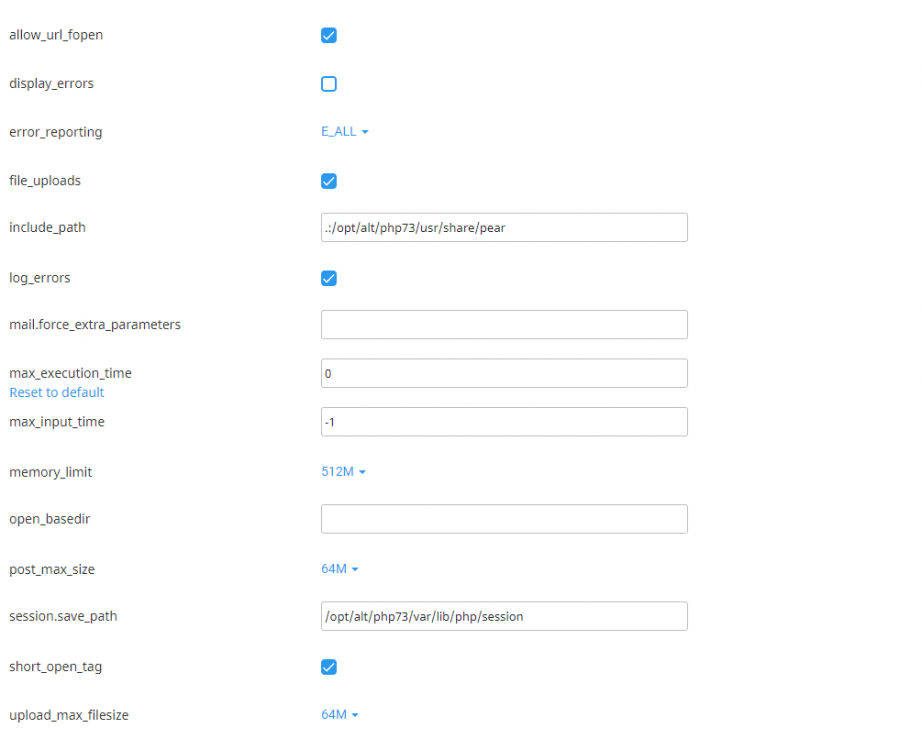
Task: Open the error_reporting E_ALL dropdown
Action: coord(344,131)
